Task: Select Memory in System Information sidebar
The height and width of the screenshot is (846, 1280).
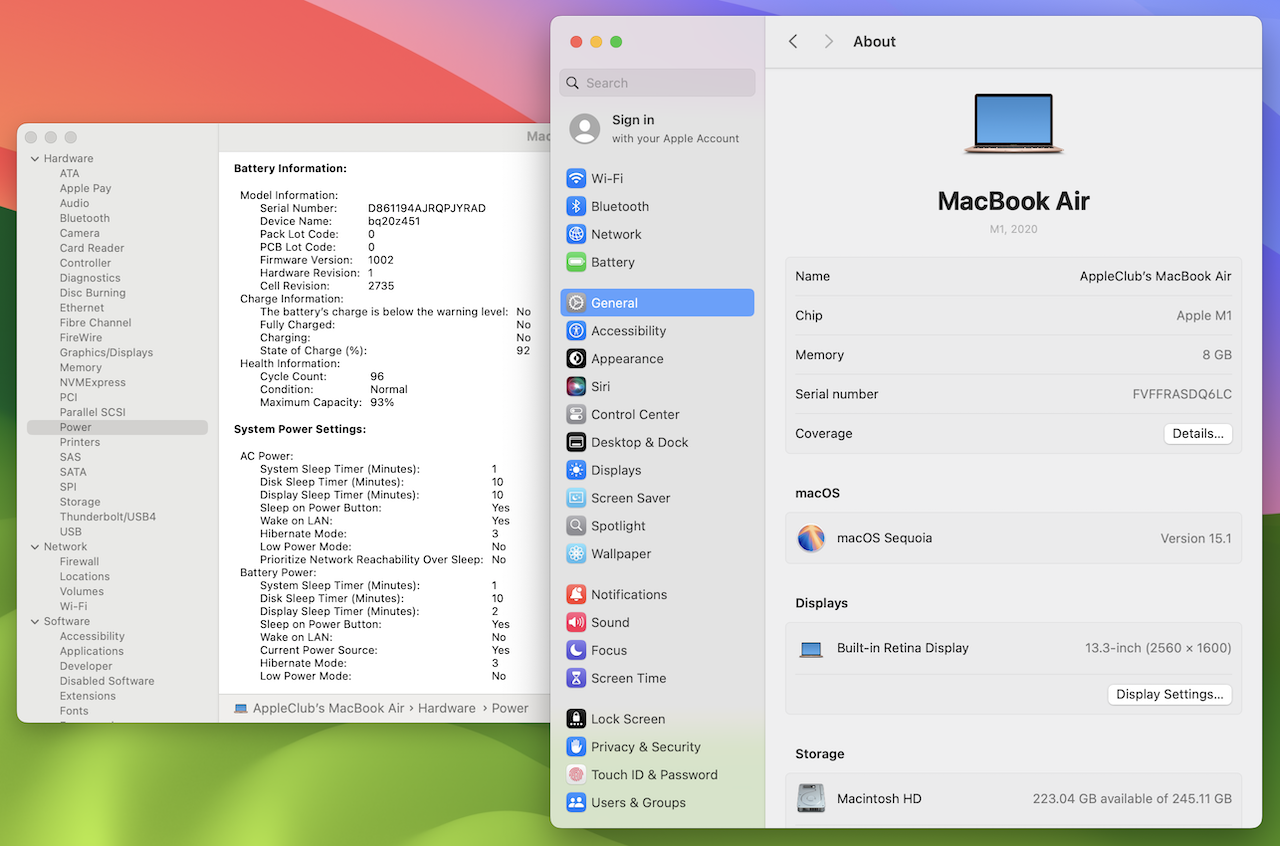Action: click(81, 368)
